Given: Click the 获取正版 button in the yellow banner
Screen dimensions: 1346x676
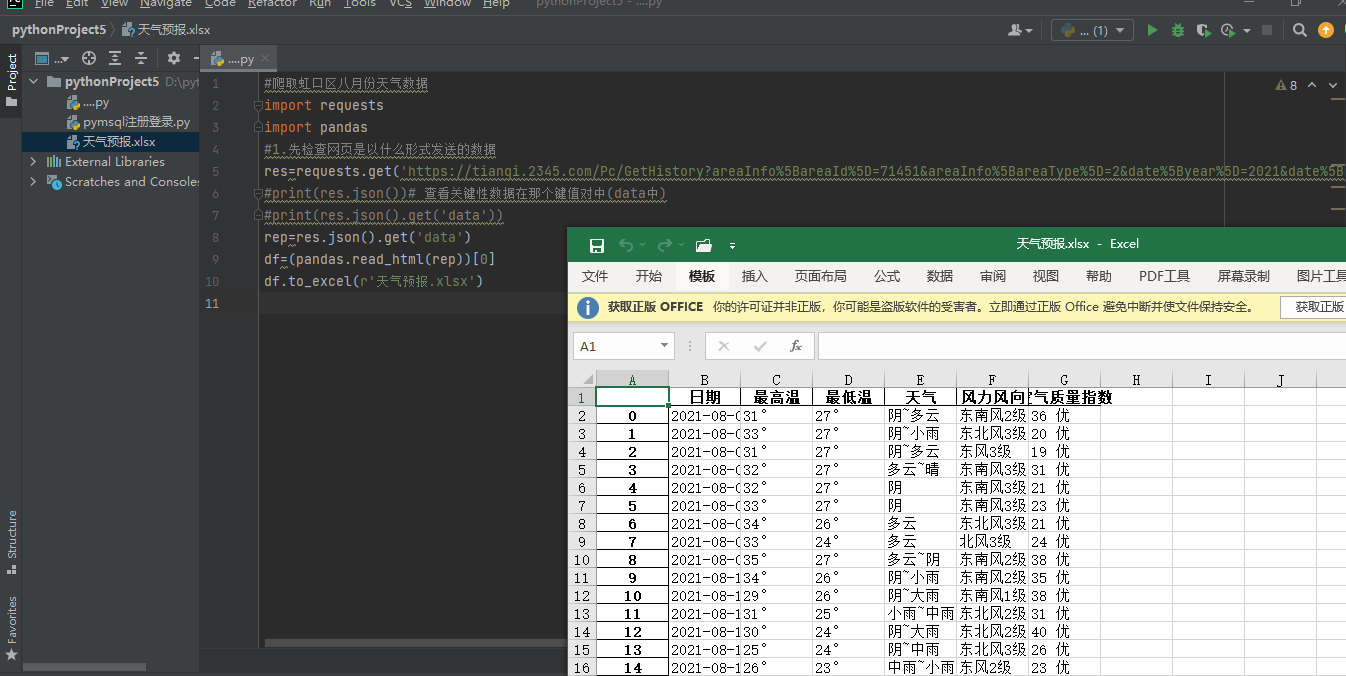Looking at the screenshot, I should click(1318, 307).
